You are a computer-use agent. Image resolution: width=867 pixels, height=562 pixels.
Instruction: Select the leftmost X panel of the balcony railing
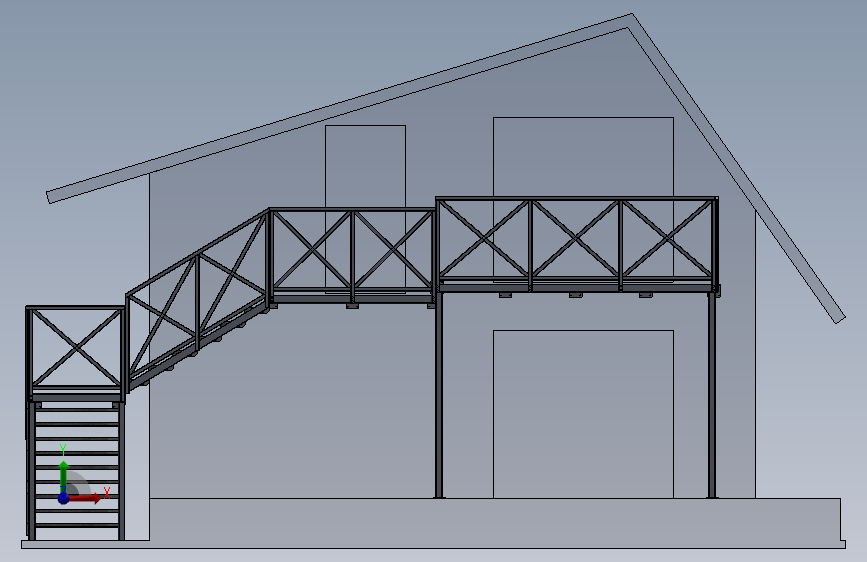coord(484,239)
